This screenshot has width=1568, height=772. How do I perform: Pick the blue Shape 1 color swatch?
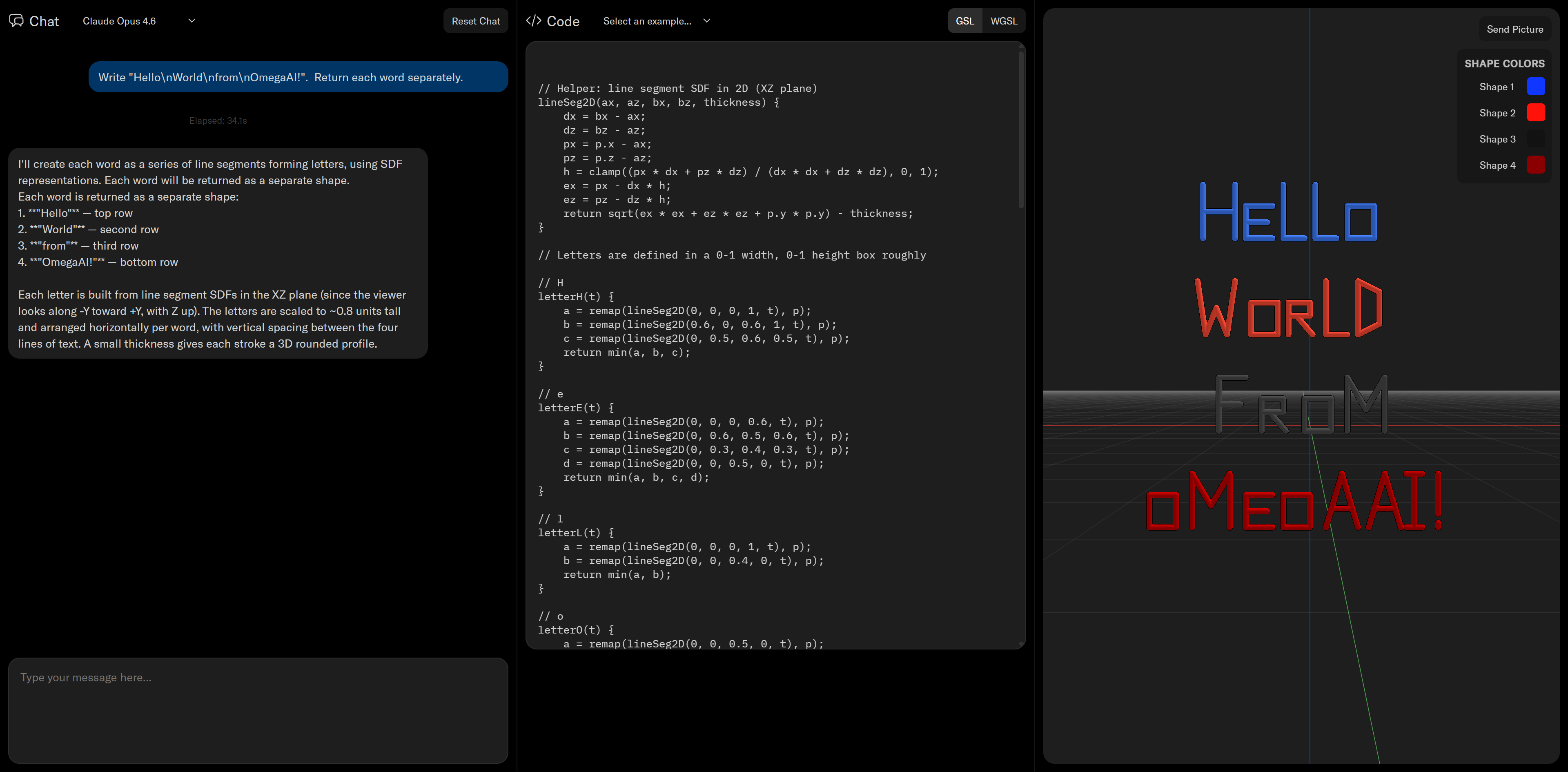coord(1536,87)
